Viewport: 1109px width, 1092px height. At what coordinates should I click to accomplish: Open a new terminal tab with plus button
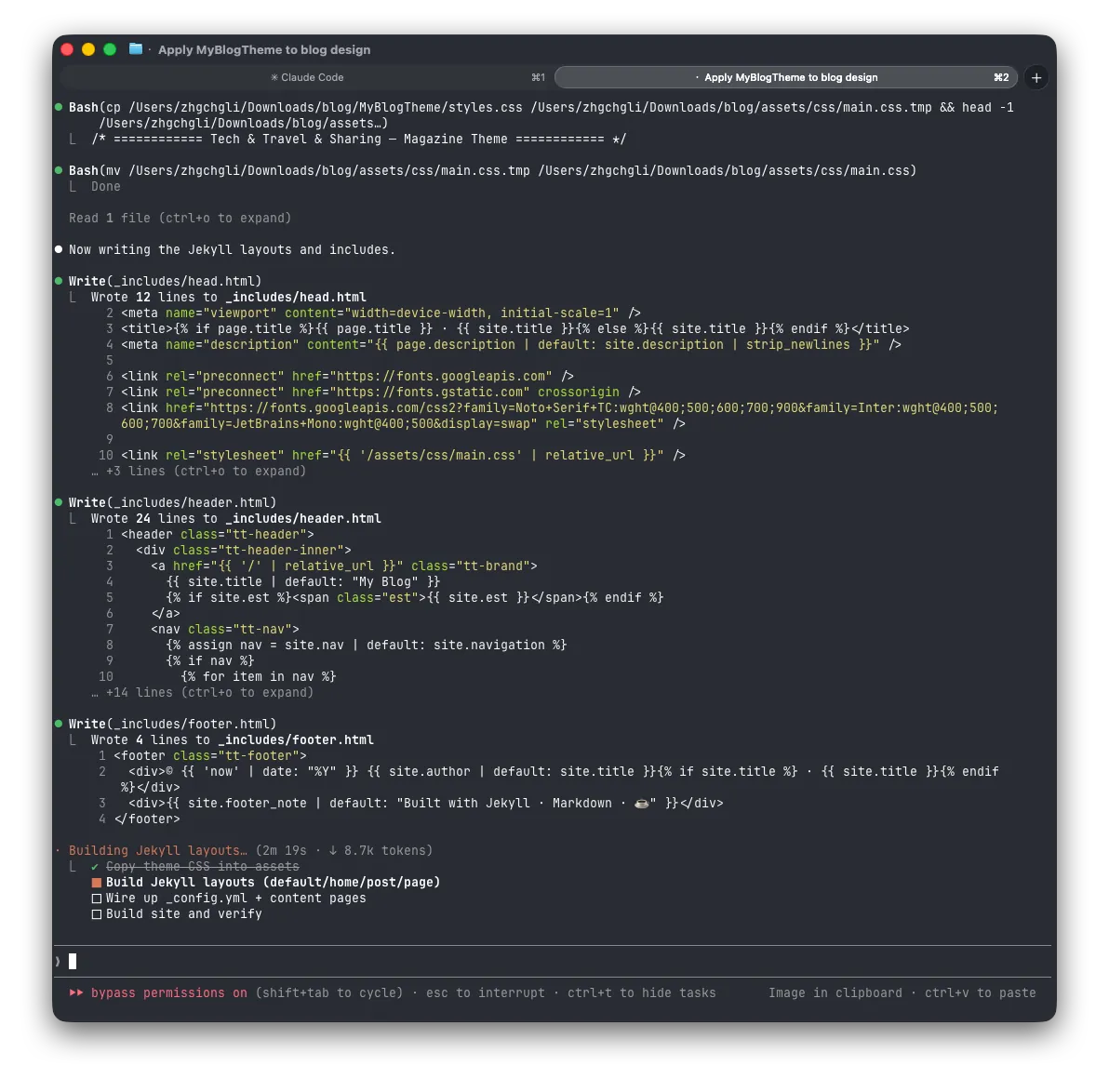click(x=1036, y=78)
